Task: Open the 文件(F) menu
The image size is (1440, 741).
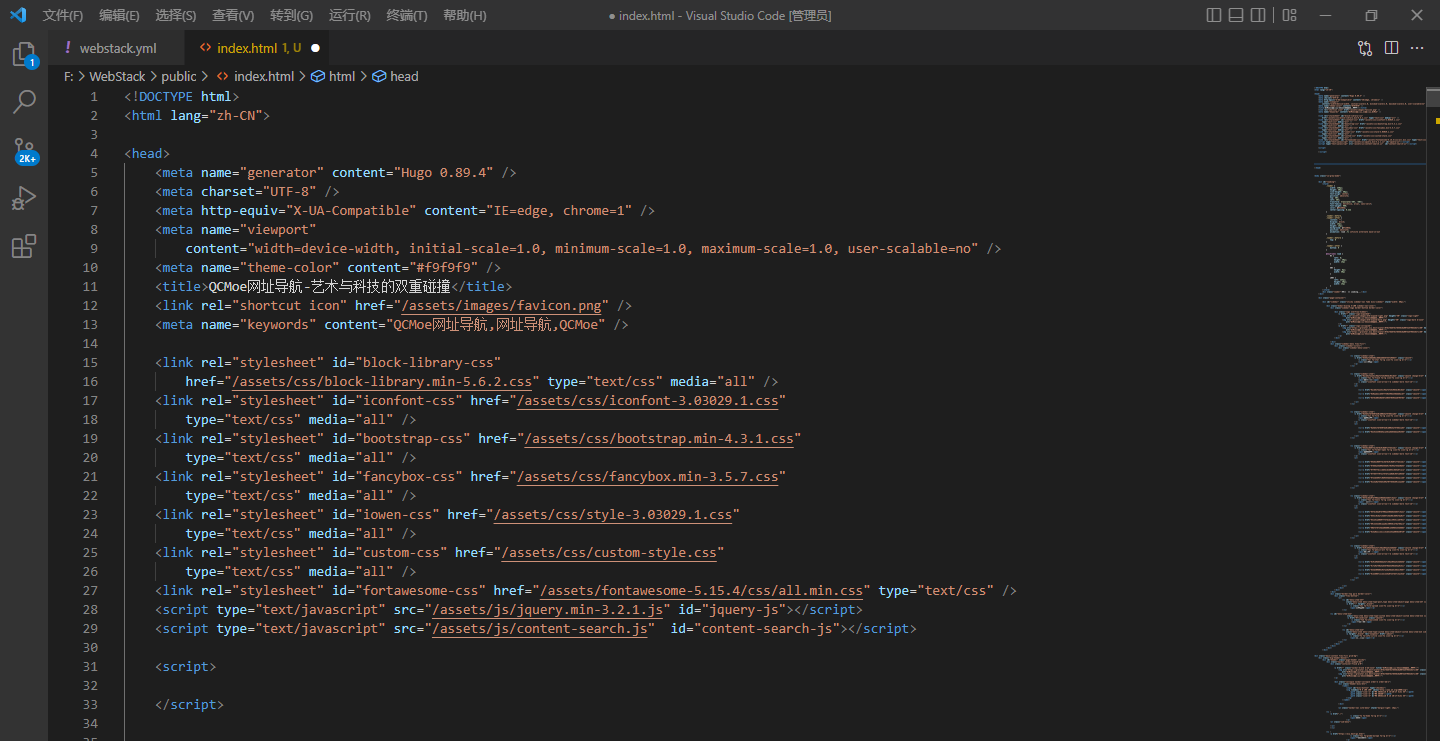Action: (x=63, y=15)
